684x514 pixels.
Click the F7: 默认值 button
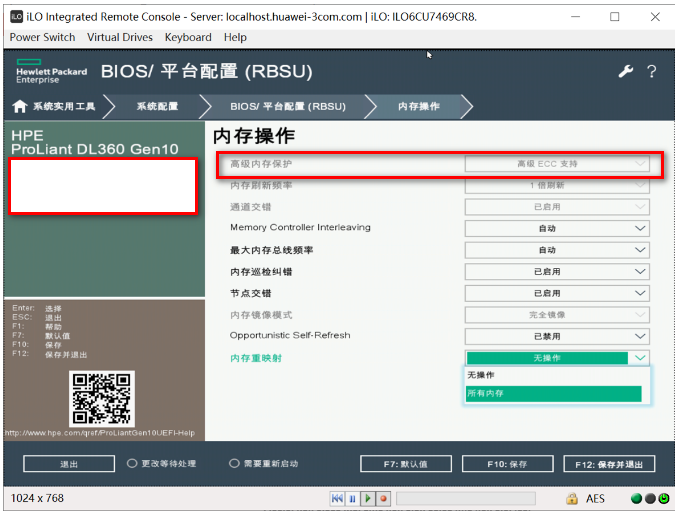pos(406,464)
